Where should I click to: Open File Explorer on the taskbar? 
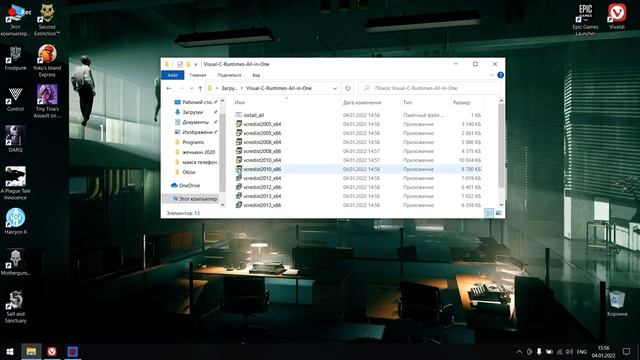pos(31,351)
